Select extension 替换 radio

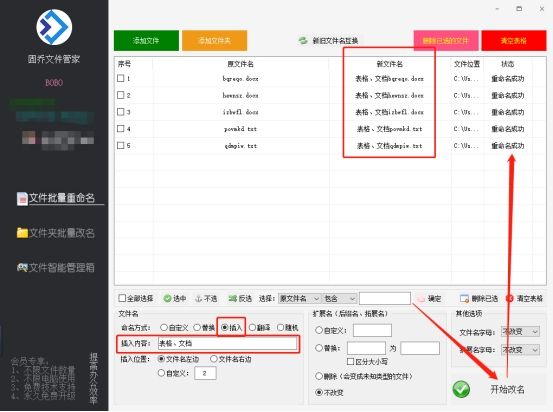(x=319, y=348)
